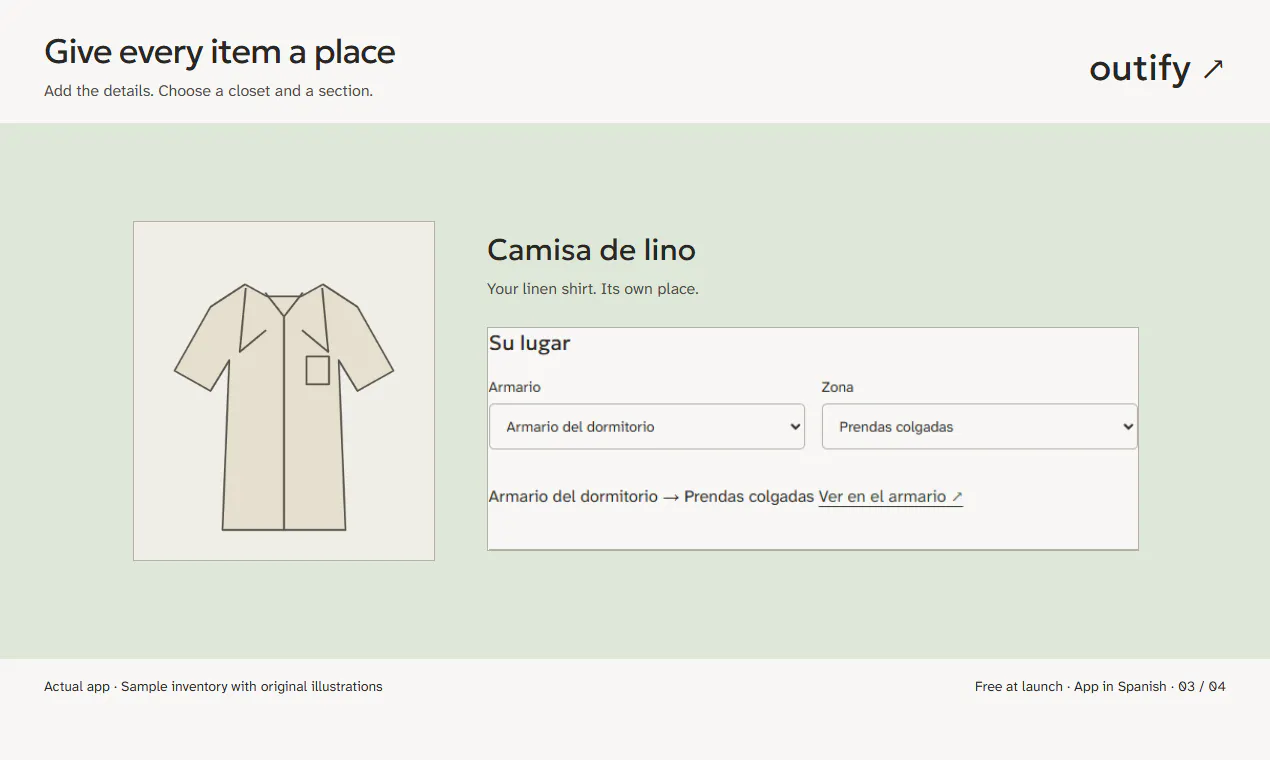This screenshot has width=1270, height=760.
Task: Click 'Your linen shirt. Its own place.' text
Action: pyautogui.click(x=593, y=289)
